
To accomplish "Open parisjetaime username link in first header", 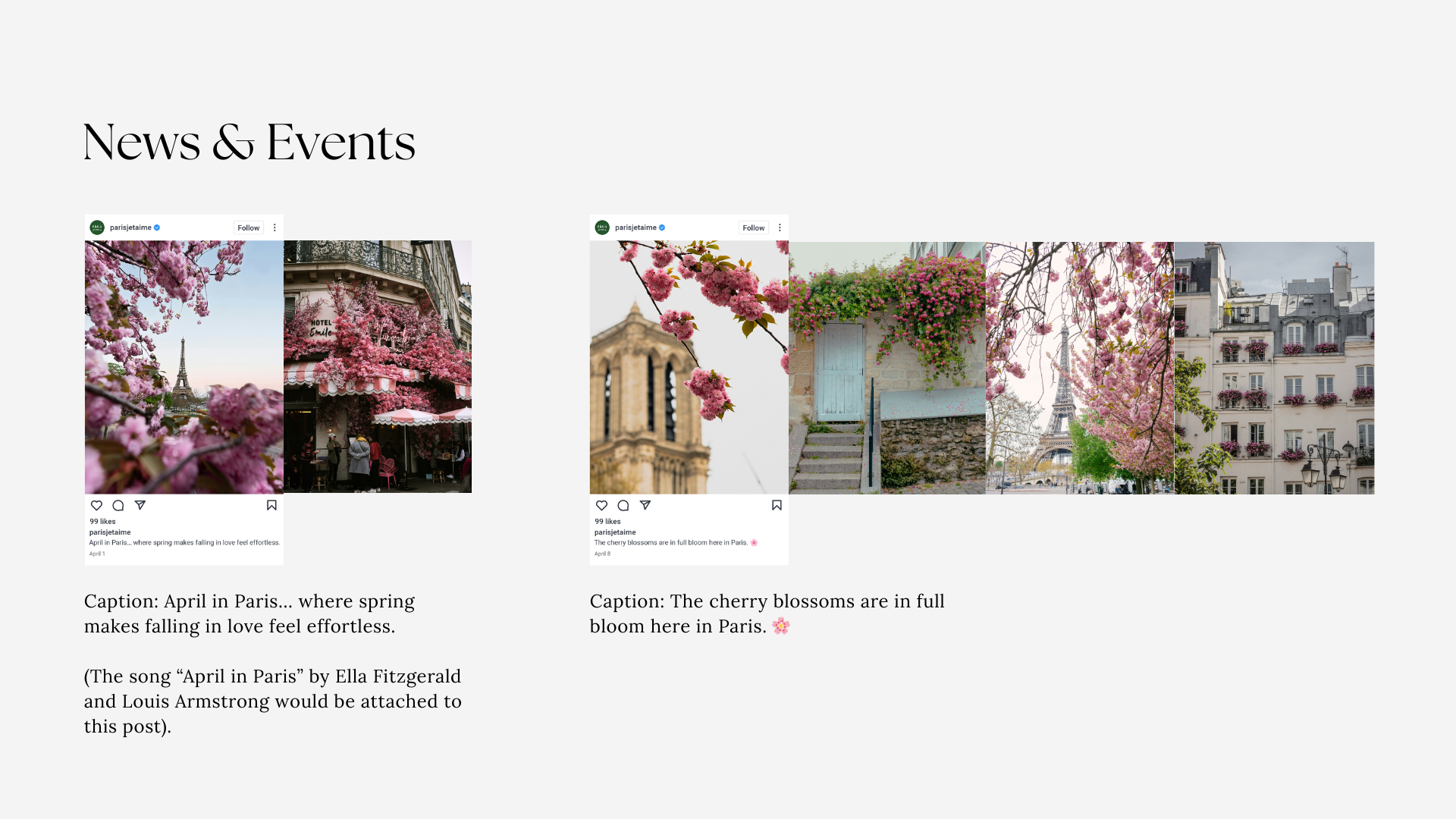I will coord(130,227).
